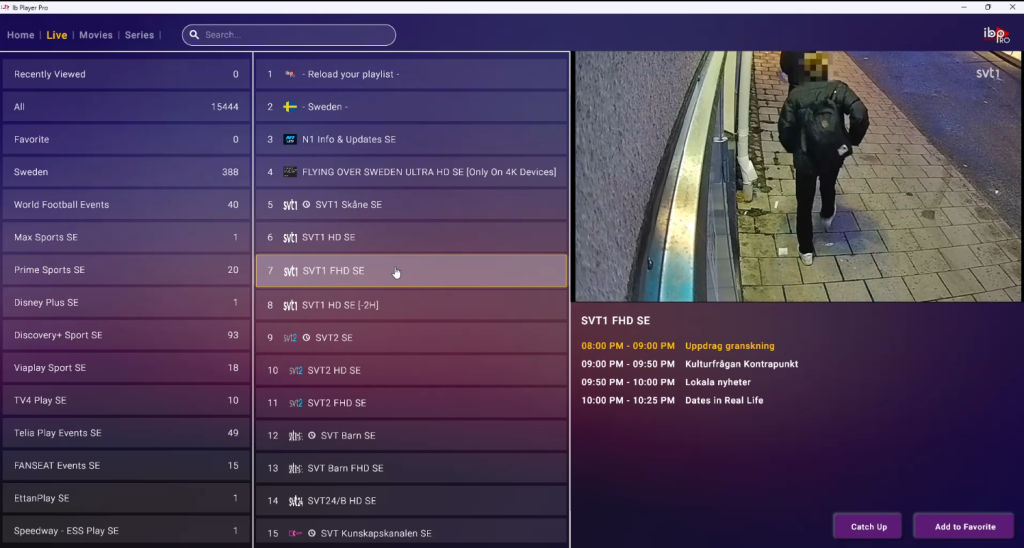Select Viaplay Sport SE category

tap(126, 368)
